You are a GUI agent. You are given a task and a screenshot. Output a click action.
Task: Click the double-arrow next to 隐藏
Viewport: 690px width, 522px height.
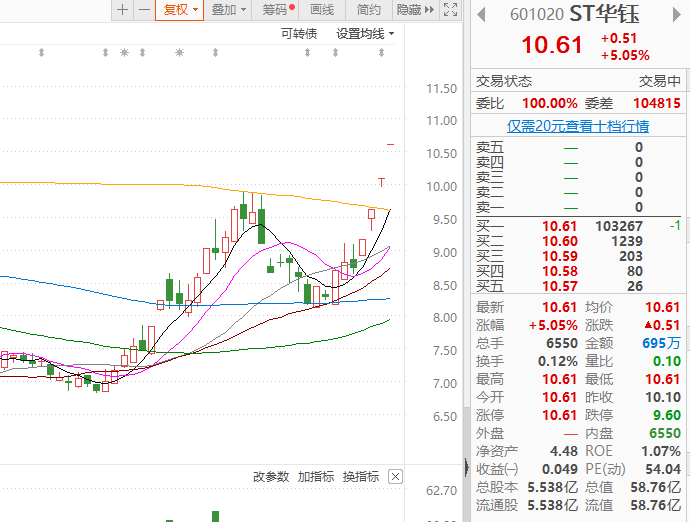click(429, 10)
